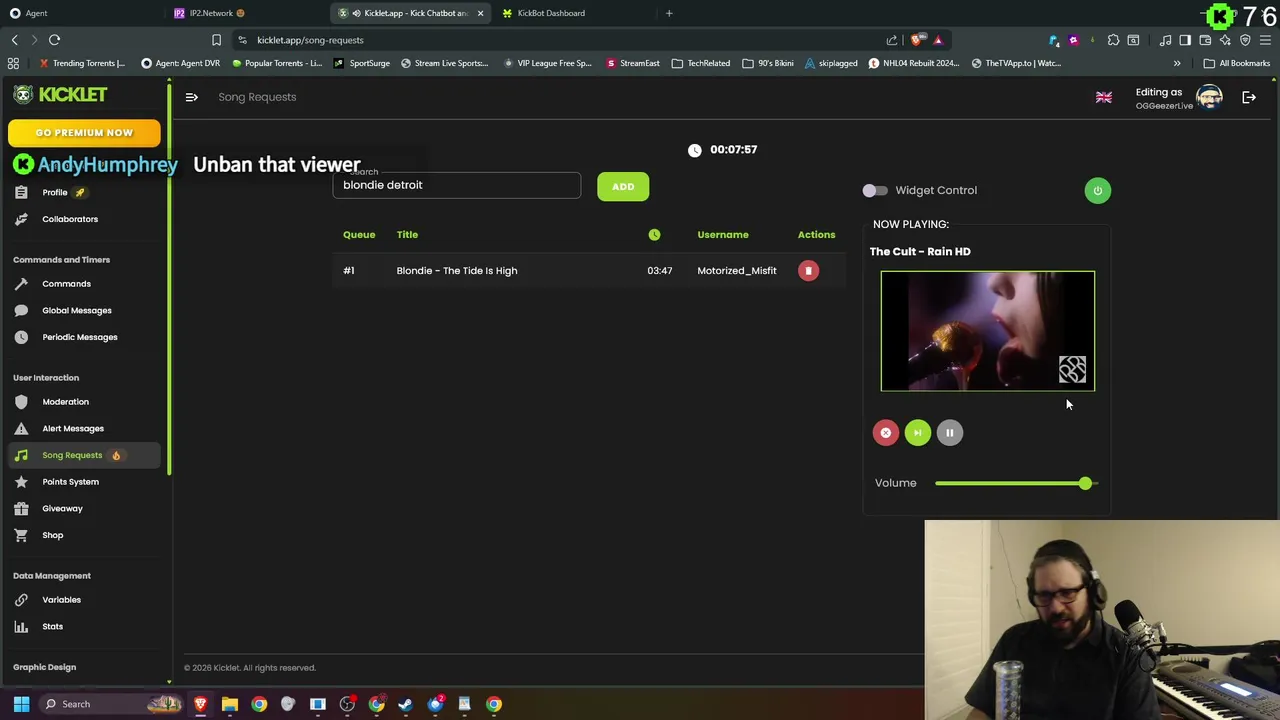This screenshot has height=720, width=1280.
Task: Click Motorized_Misfit username
Action: pyautogui.click(x=737, y=271)
